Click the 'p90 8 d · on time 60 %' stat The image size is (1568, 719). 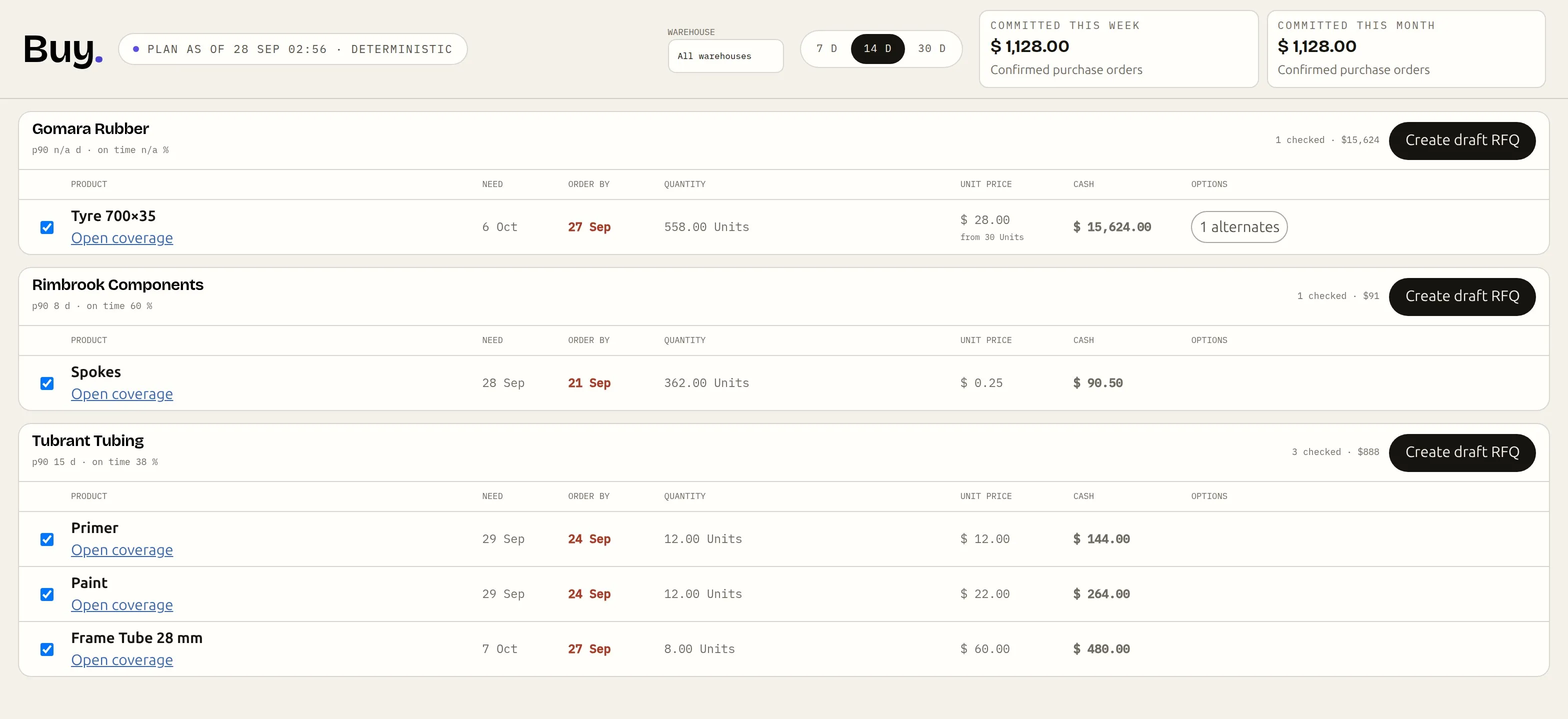(x=92, y=306)
